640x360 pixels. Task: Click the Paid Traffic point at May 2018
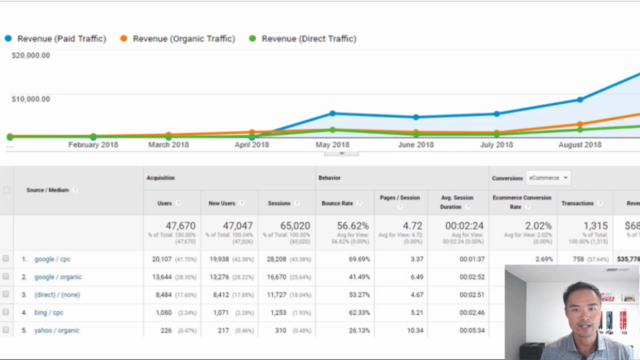[333, 113]
